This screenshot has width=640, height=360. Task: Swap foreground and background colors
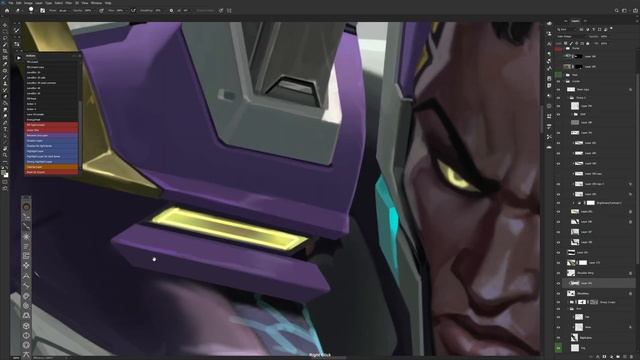click(x=8, y=167)
